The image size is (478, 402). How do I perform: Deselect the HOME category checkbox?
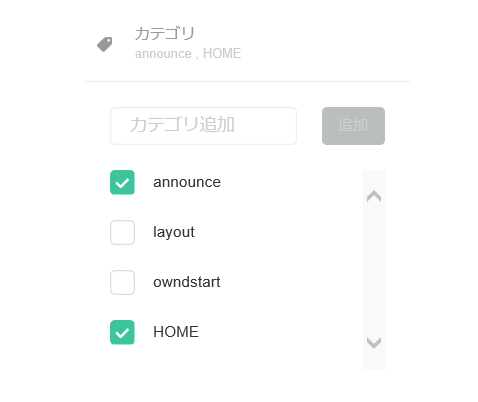click(x=122, y=332)
